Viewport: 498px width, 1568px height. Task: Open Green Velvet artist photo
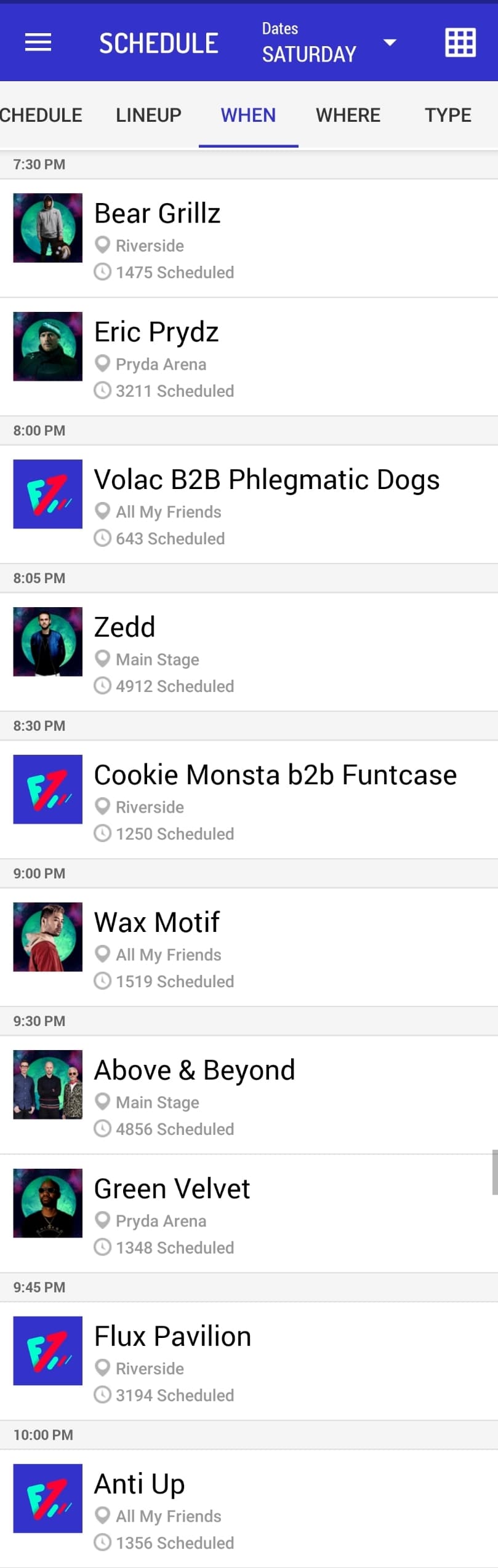click(48, 1203)
